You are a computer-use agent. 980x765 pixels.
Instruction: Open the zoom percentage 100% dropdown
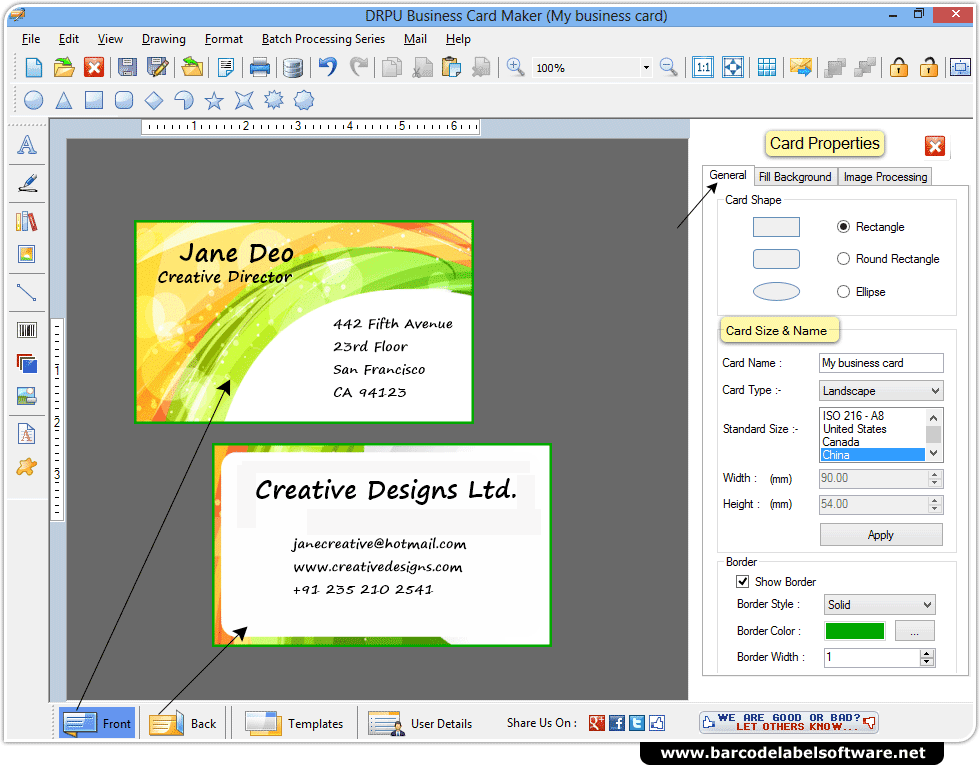[646, 68]
